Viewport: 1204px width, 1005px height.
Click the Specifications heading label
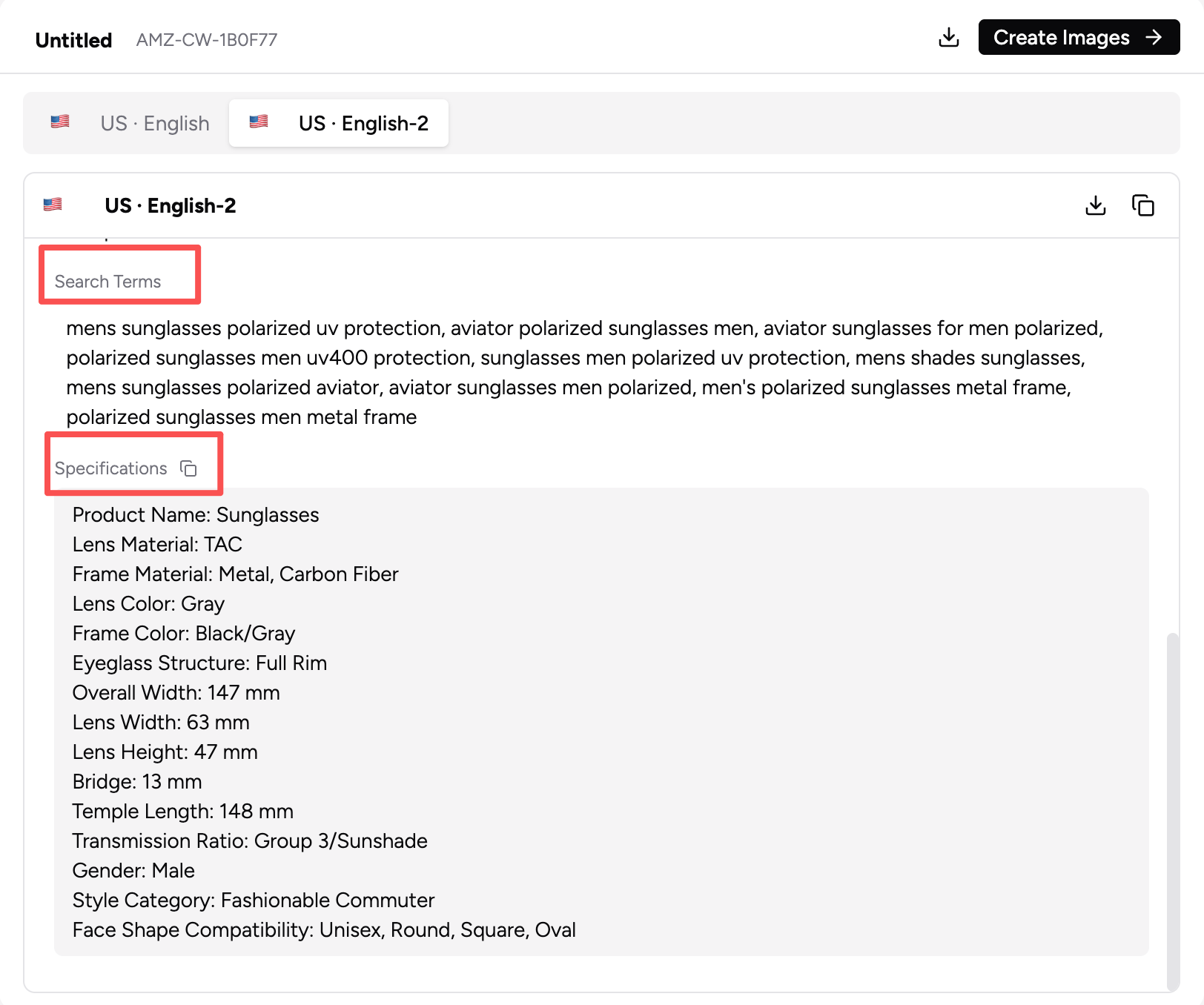pyautogui.click(x=110, y=468)
